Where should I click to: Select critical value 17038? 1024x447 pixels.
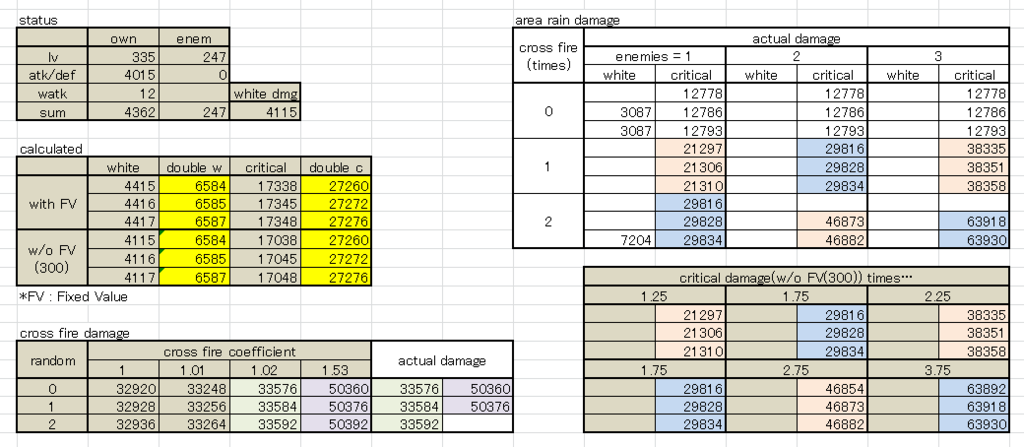click(264, 240)
